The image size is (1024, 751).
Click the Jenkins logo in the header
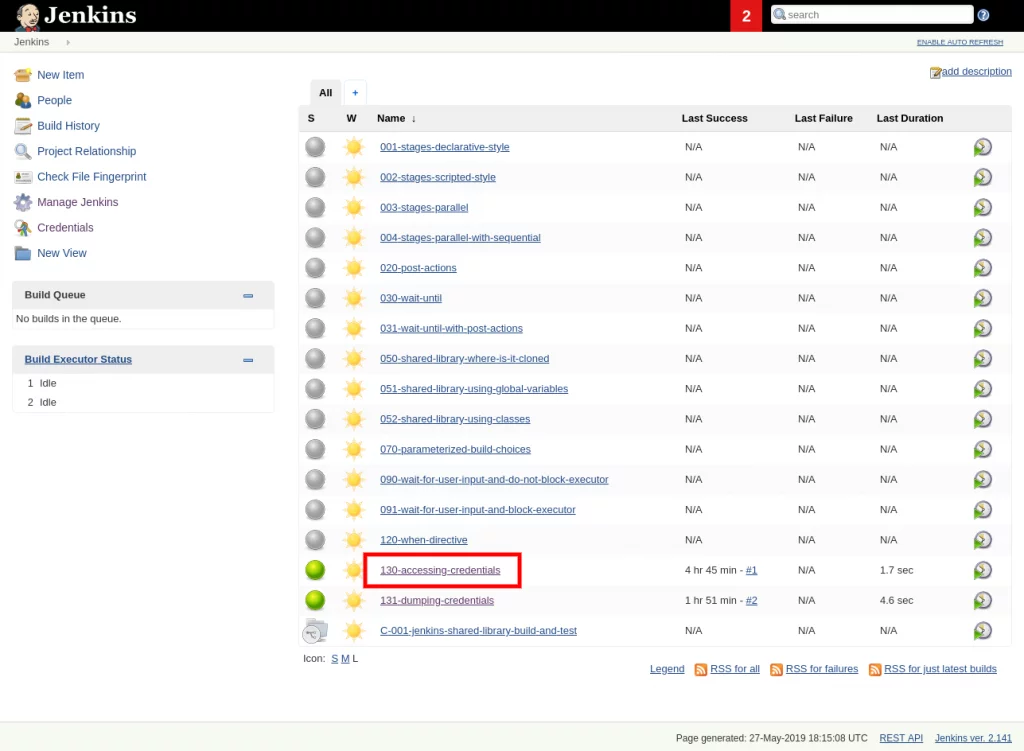(76, 16)
